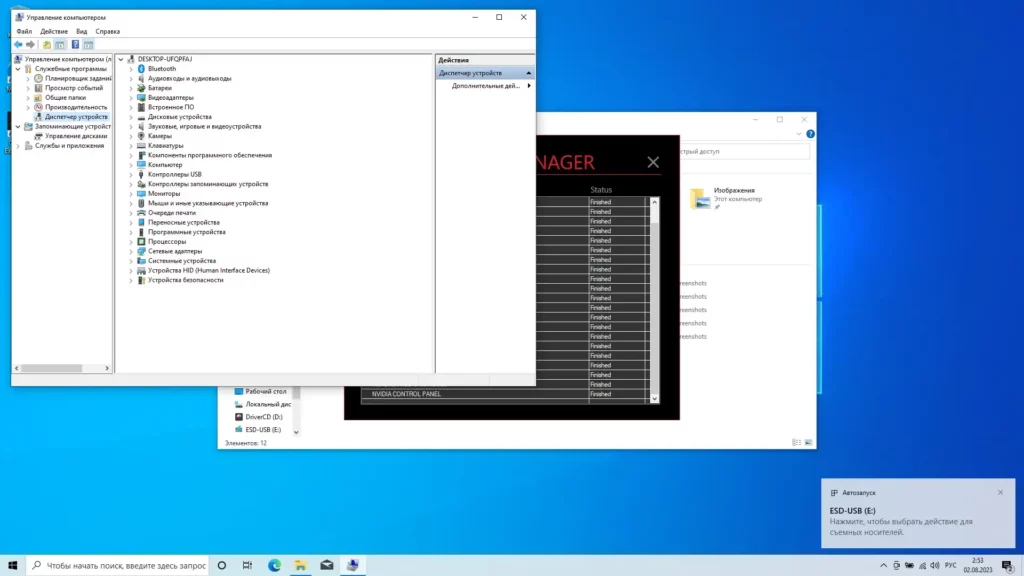
Task: Click the driver list scrollbar down arrow
Action: pos(655,398)
